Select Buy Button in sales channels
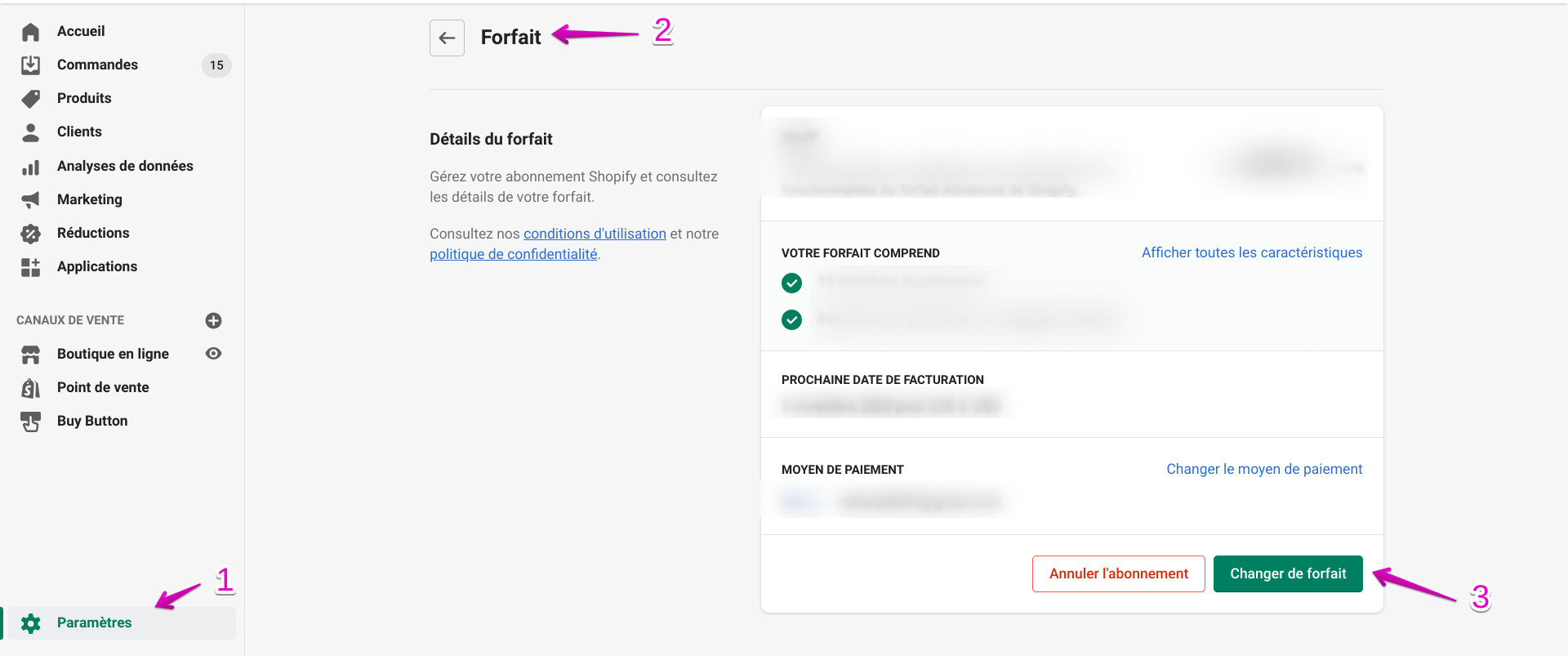The width and height of the screenshot is (1568, 656). coord(92,421)
